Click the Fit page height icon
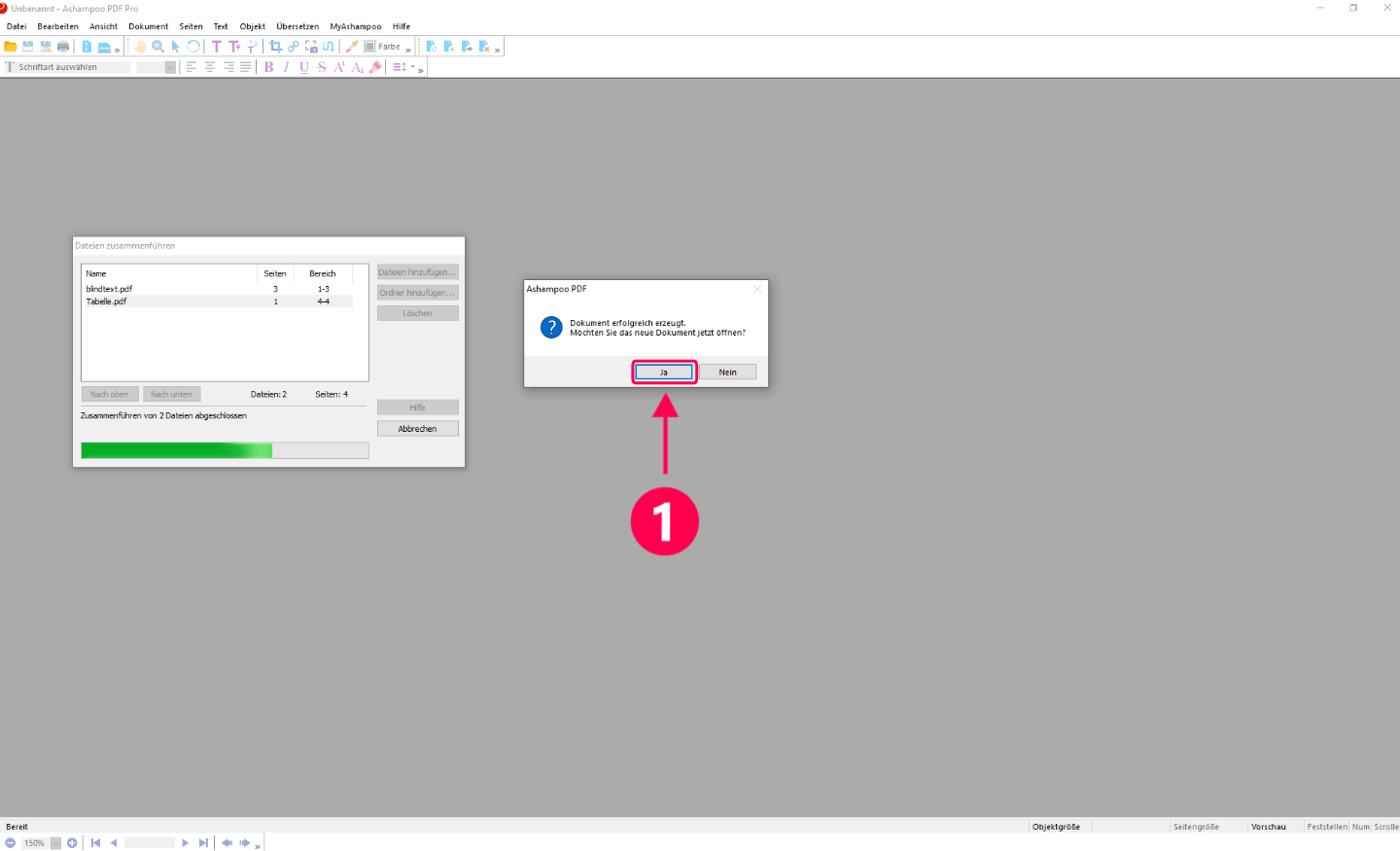This screenshot has width=1400, height=851. [x=87, y=47]
